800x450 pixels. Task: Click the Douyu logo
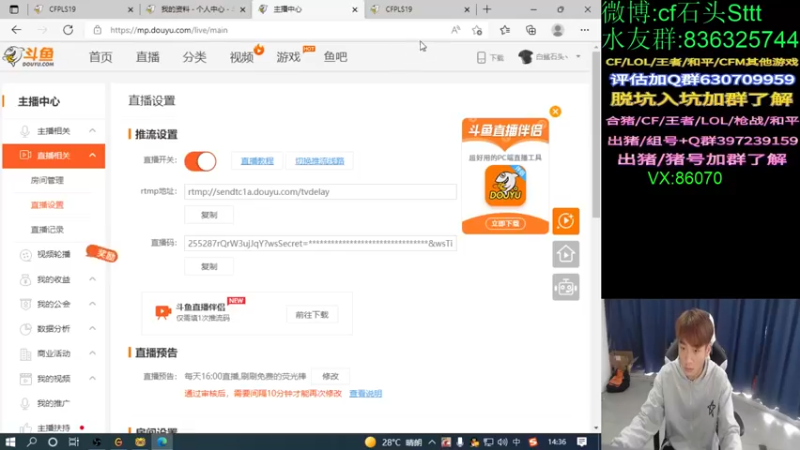(29, 56)
